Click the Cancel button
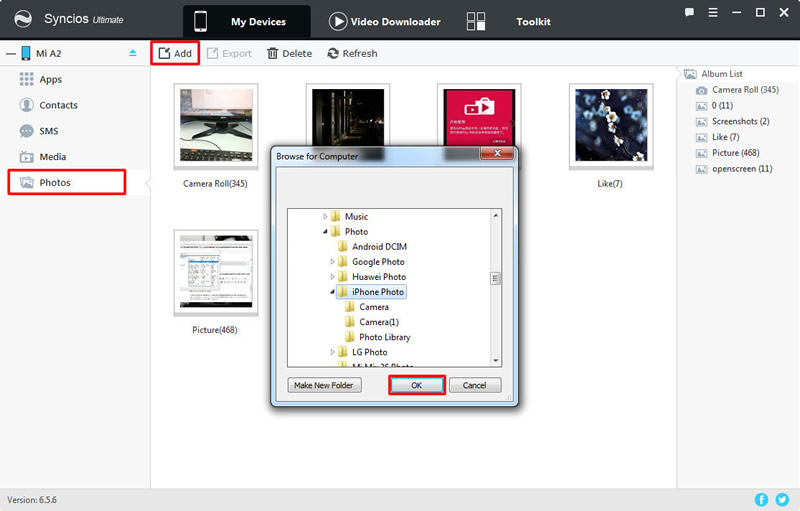This screenshot has width=800, height=511. coord(475,385)
